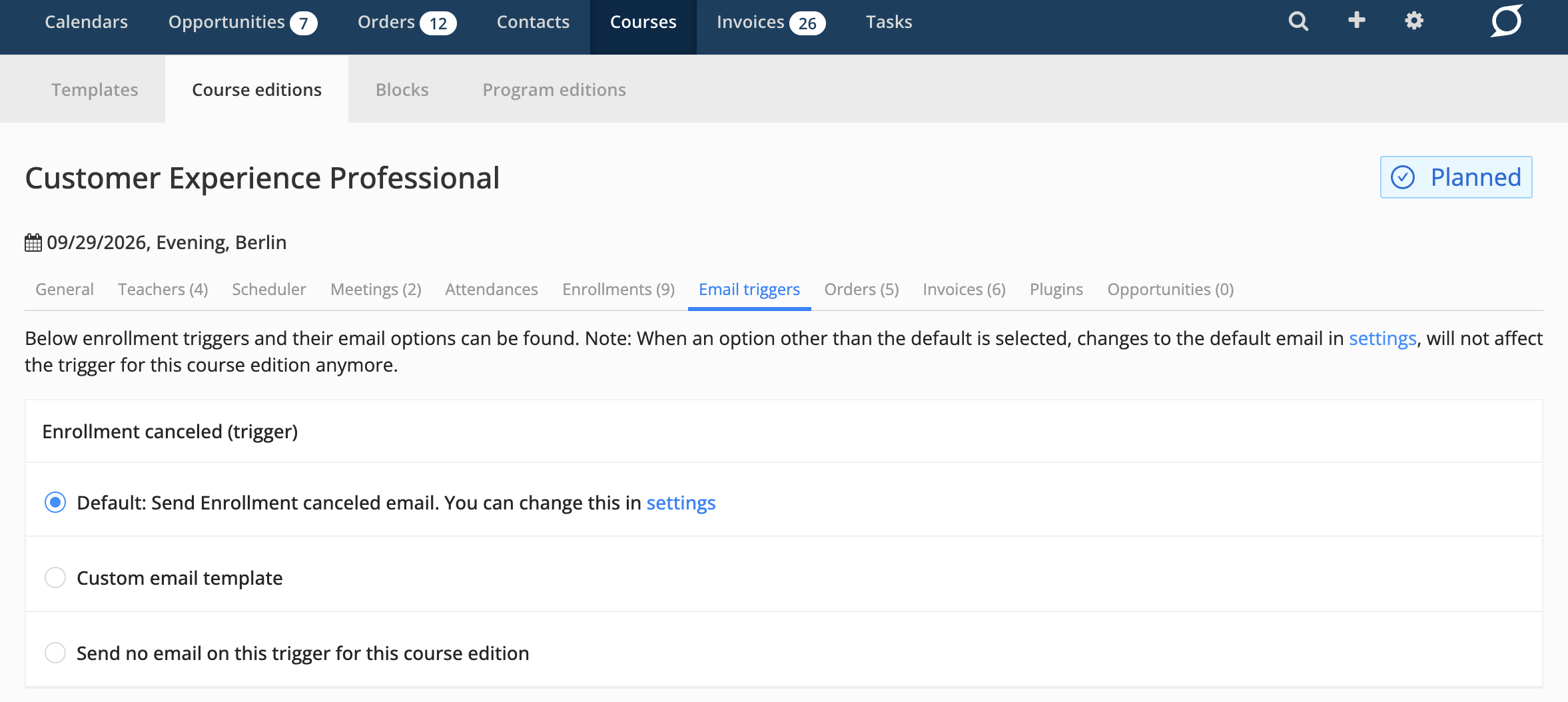Open the Teachers (4) tab
The image size is (1568, 702).
[163, 290]
